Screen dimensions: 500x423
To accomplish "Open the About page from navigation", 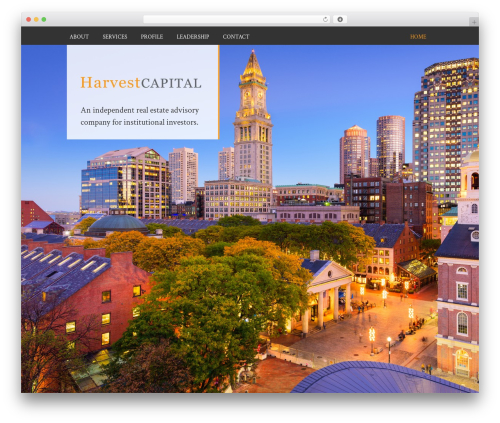I will tap(79, 37).
